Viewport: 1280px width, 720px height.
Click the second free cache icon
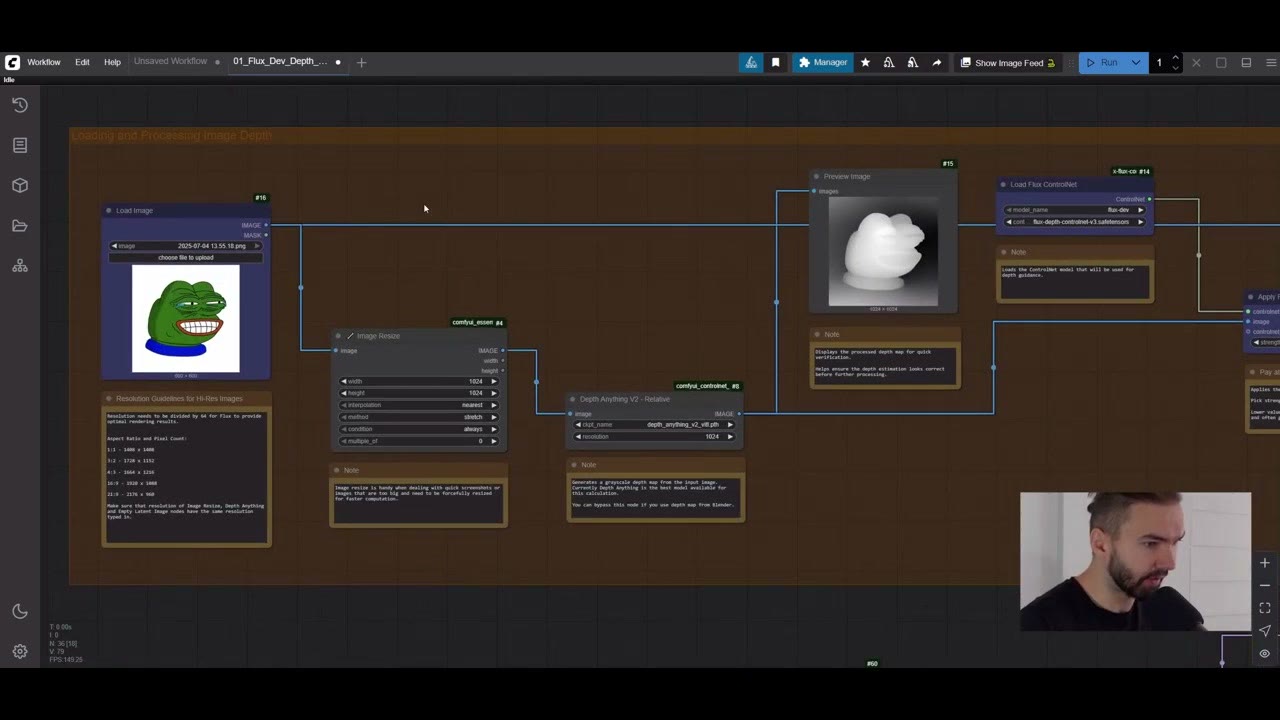tap(912, 62)
